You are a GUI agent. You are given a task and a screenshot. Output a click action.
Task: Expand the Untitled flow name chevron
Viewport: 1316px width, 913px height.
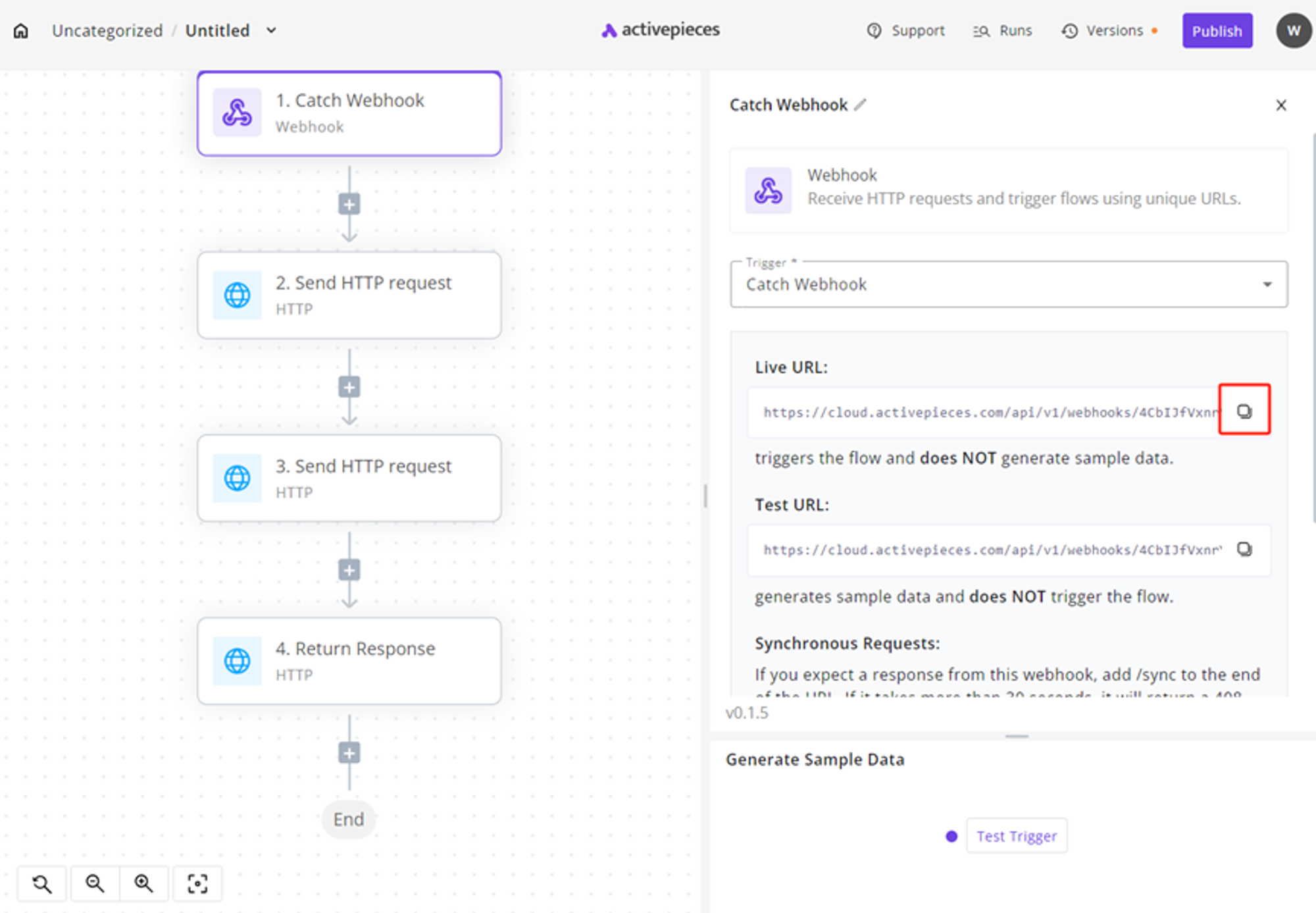pyautogui.click(x=271, y=31)
